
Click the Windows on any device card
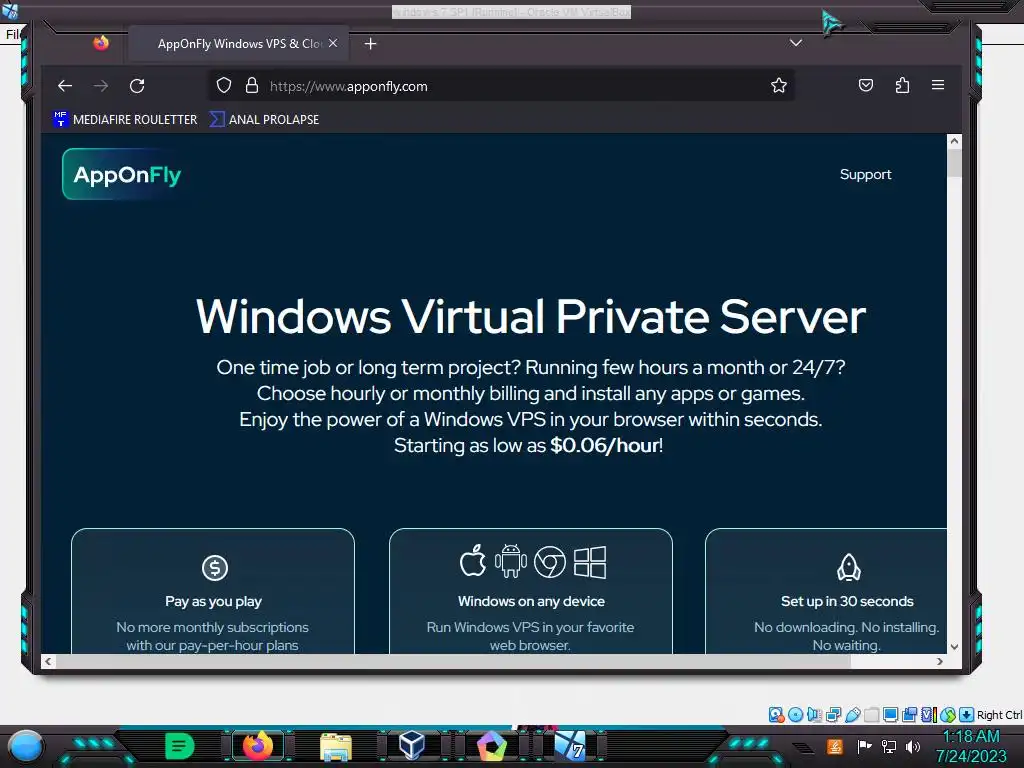click(531, 591)
